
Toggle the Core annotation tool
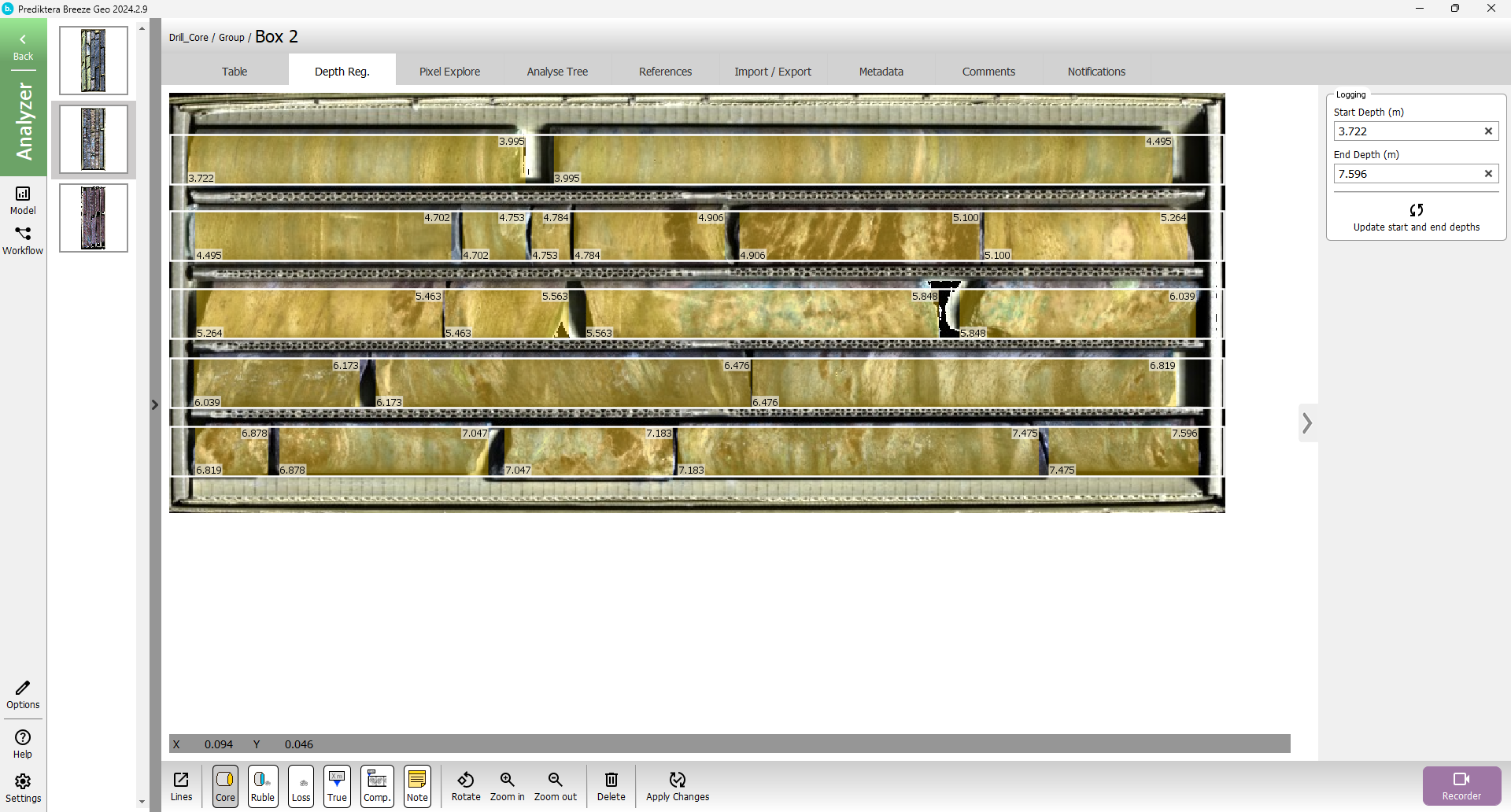click(225, 785)
